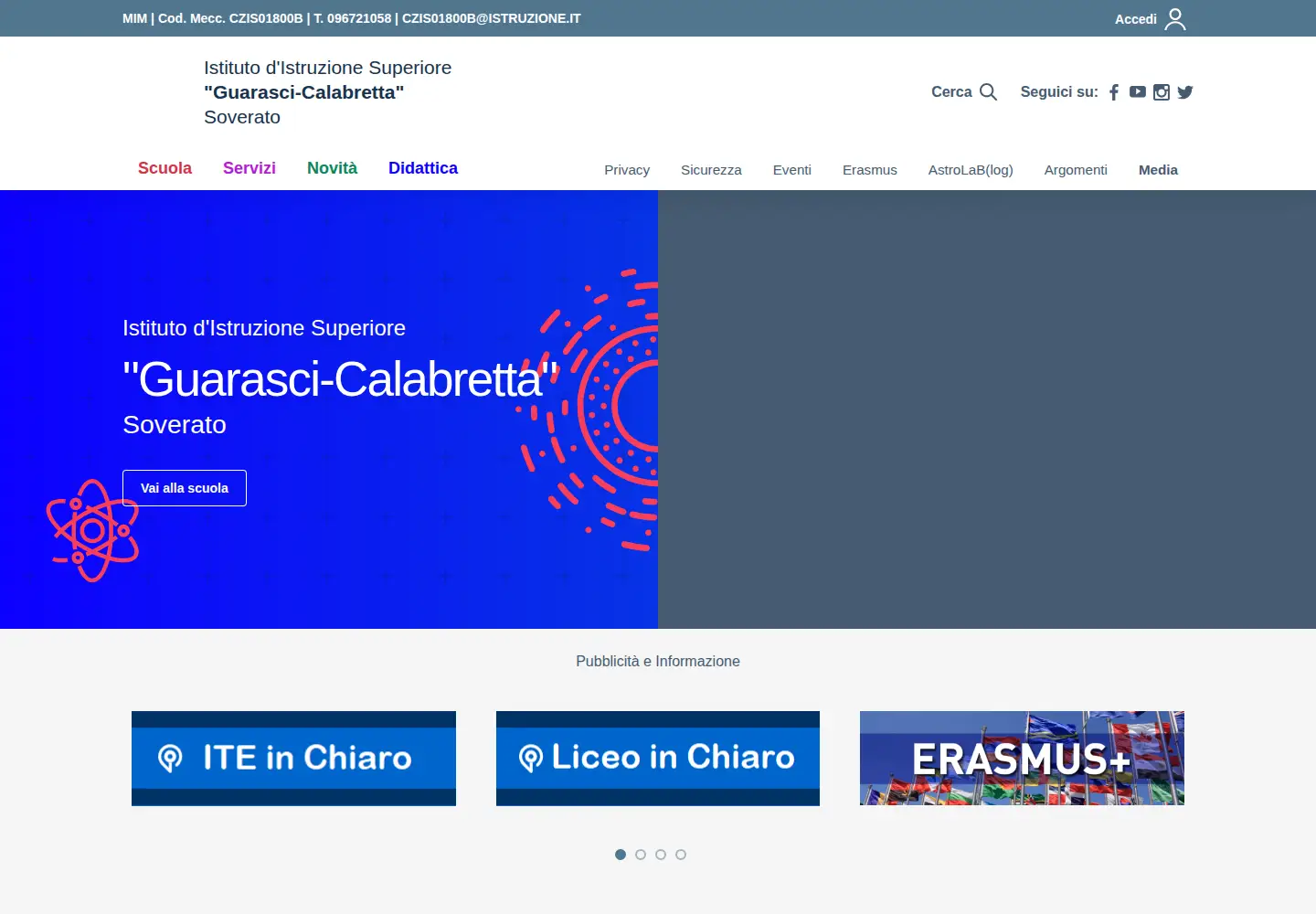Open the Servizi menu
The image size is (1316, 914).
pos(249,168)
